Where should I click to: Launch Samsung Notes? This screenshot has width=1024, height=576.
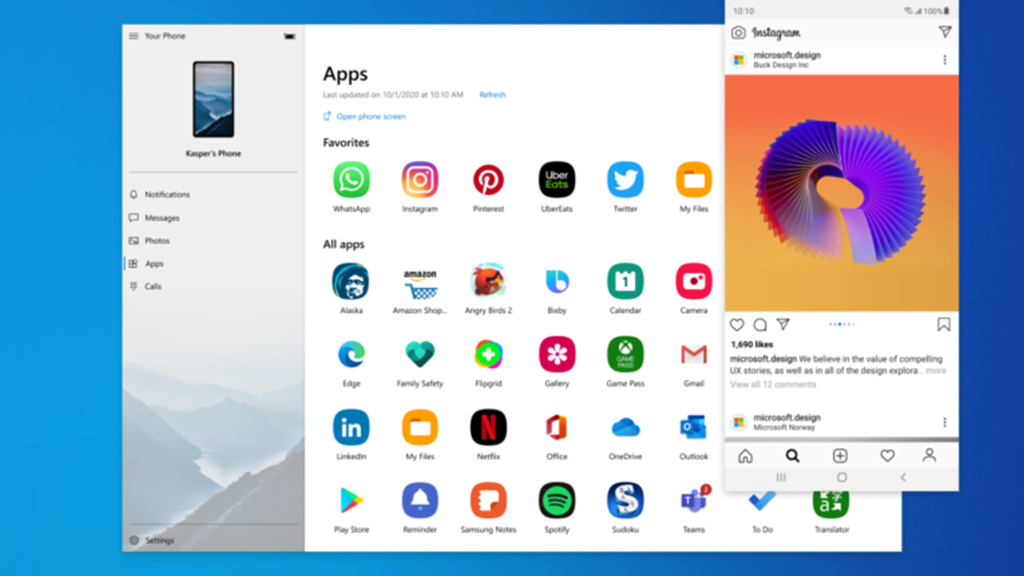click(488, 501)
